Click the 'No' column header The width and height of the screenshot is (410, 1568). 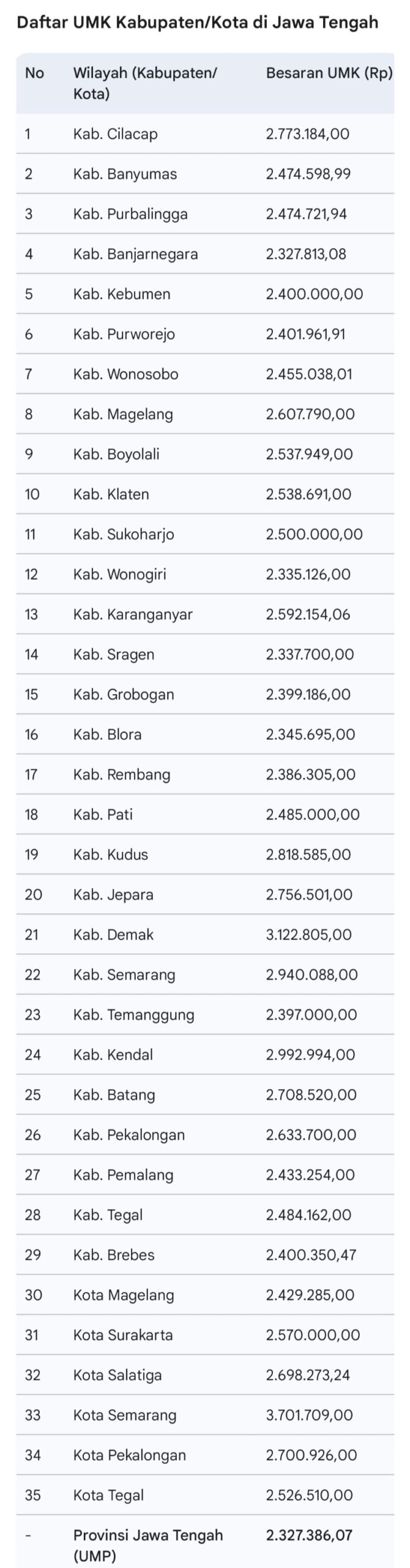pos(35,73)
